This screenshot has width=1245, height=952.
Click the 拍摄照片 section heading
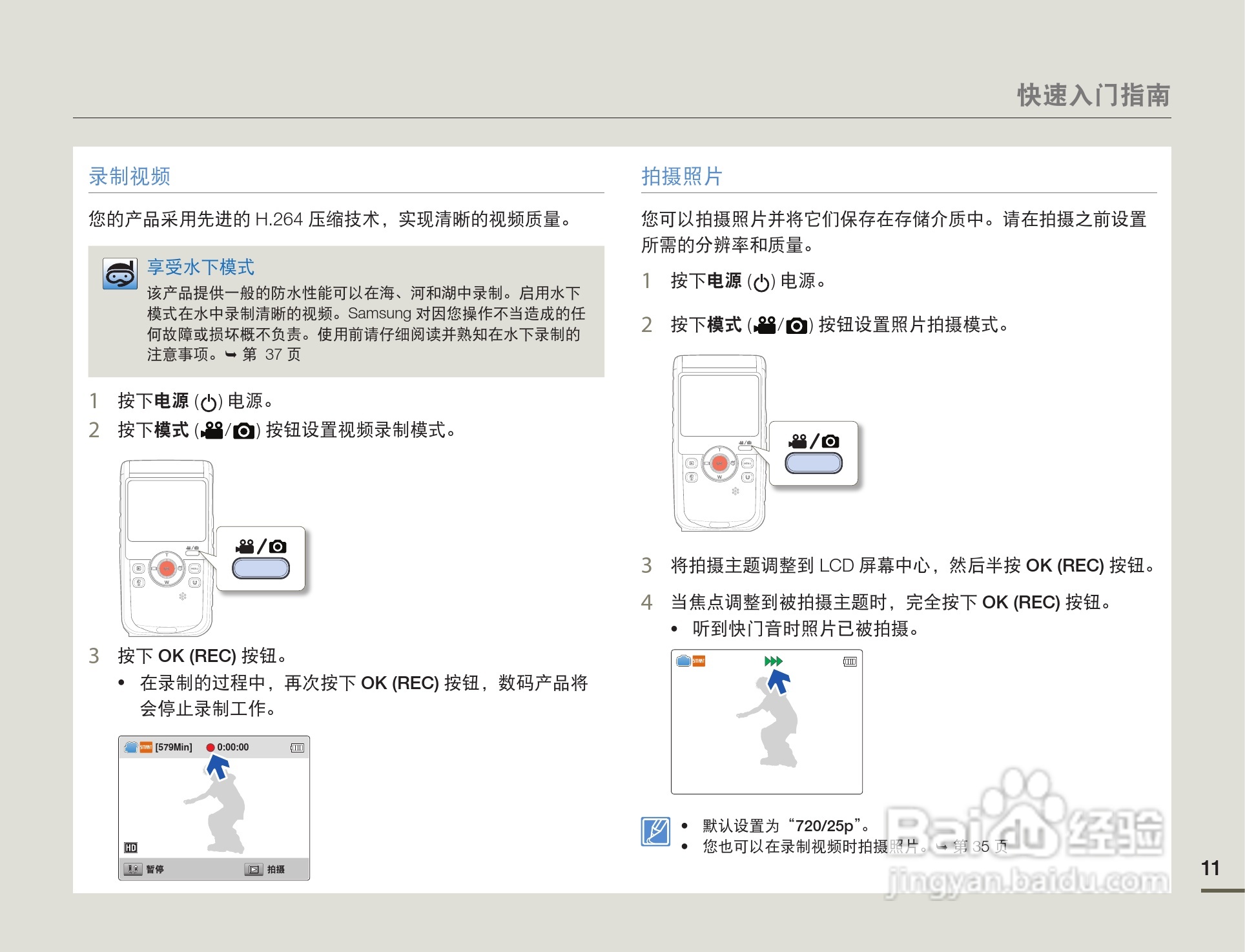click(x=681, y=176)
